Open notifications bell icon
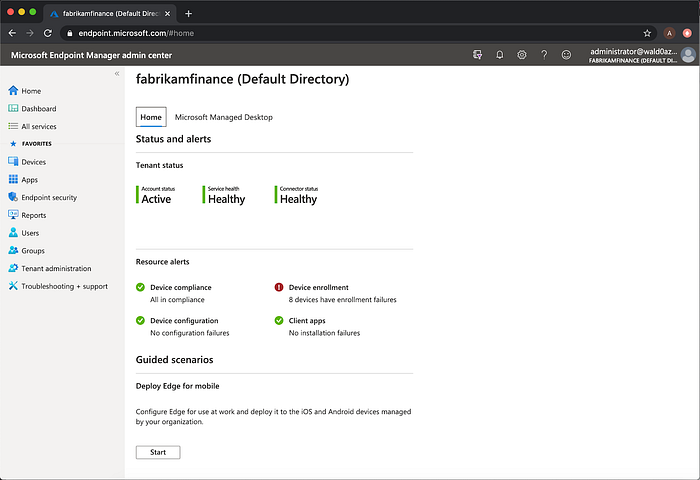This screenshot has height=480, width=700. point(500,55)
